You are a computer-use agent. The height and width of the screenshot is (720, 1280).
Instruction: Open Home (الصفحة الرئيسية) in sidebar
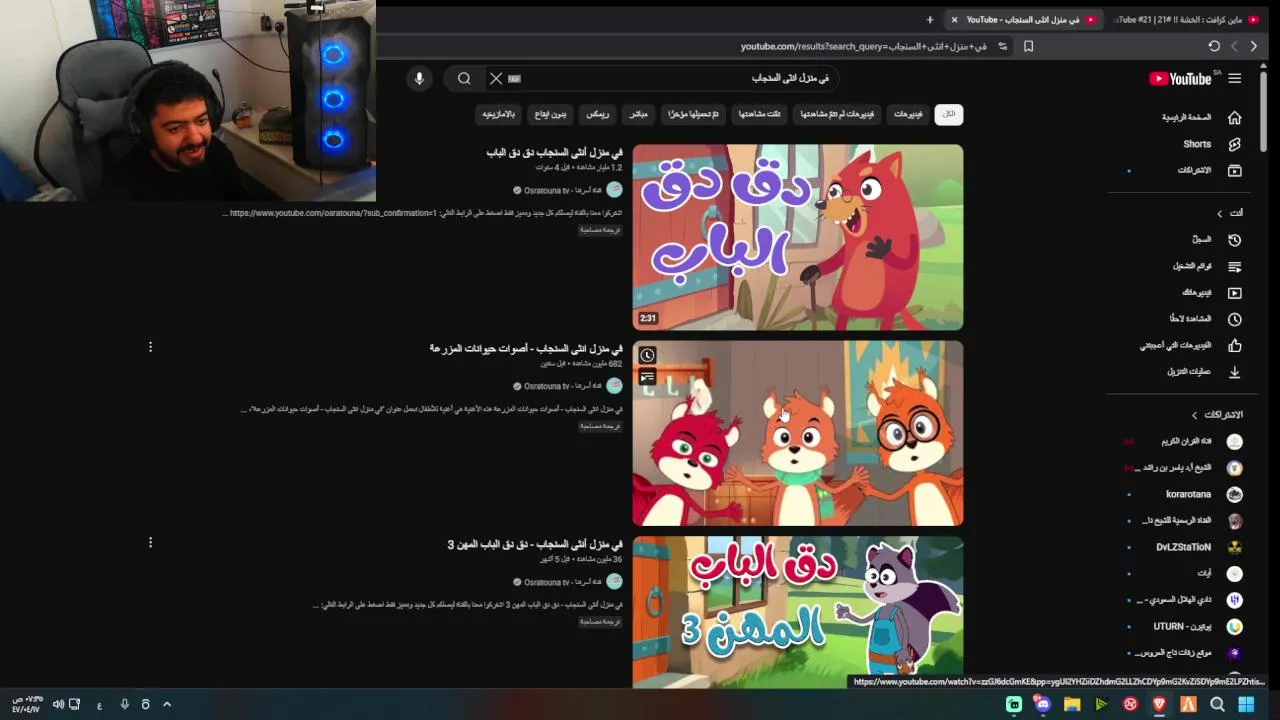click(1200, 117)
